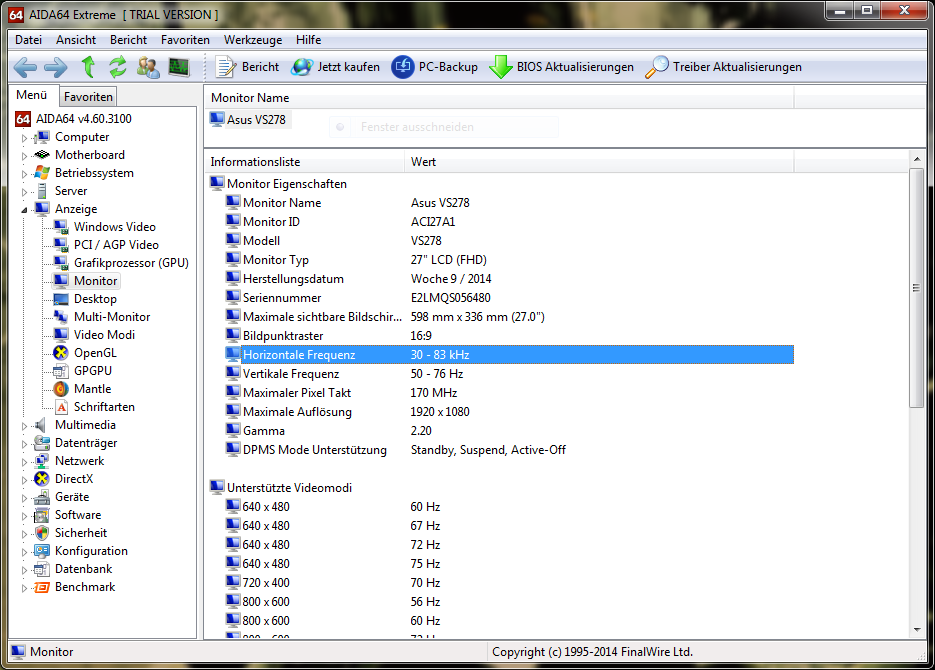Click the Schriftarten font icon
This screenshot has height=670, width=935.
pos(61,407)
